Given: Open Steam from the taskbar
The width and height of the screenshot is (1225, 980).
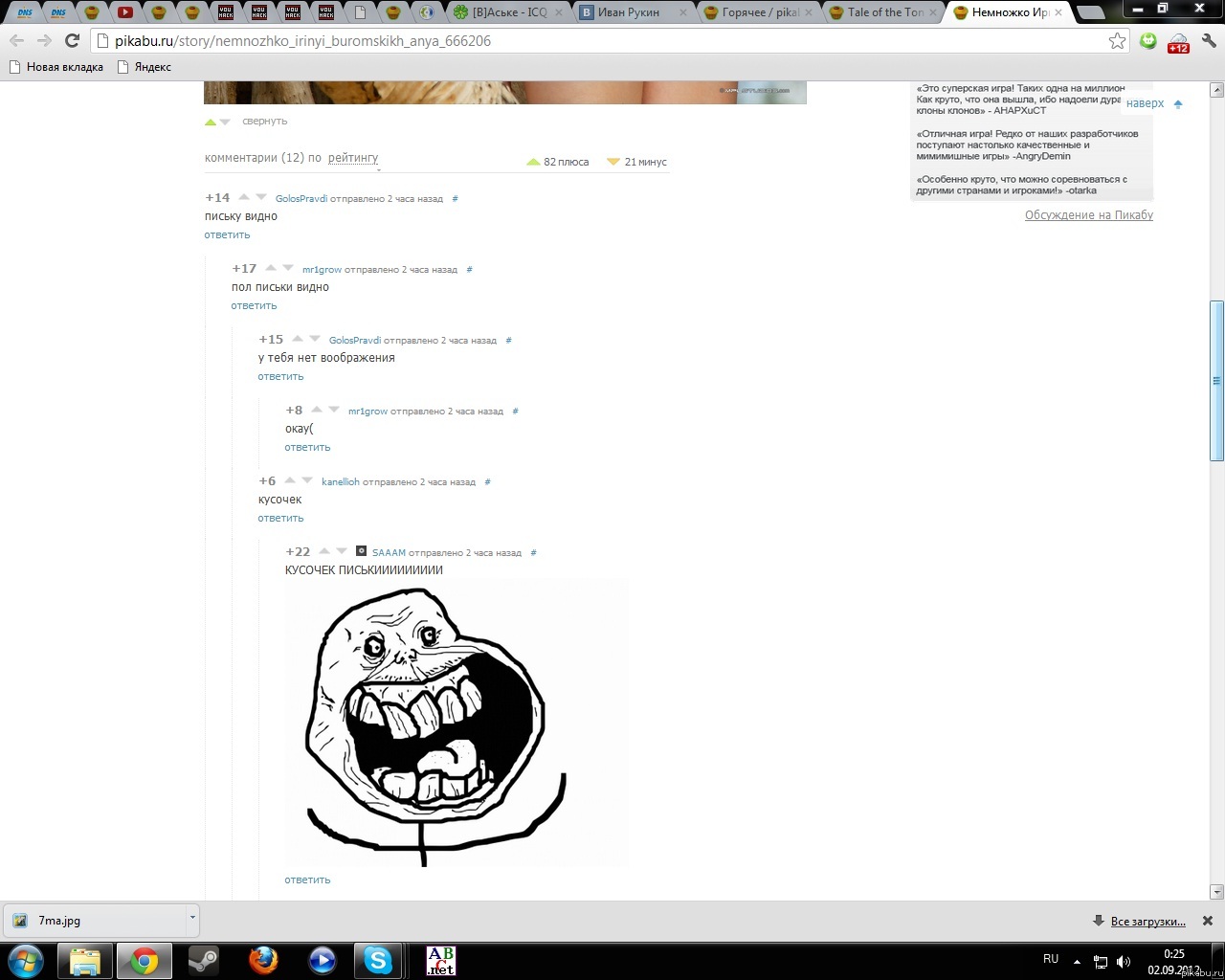Looking at the screenshot, I should coord(204,961).
